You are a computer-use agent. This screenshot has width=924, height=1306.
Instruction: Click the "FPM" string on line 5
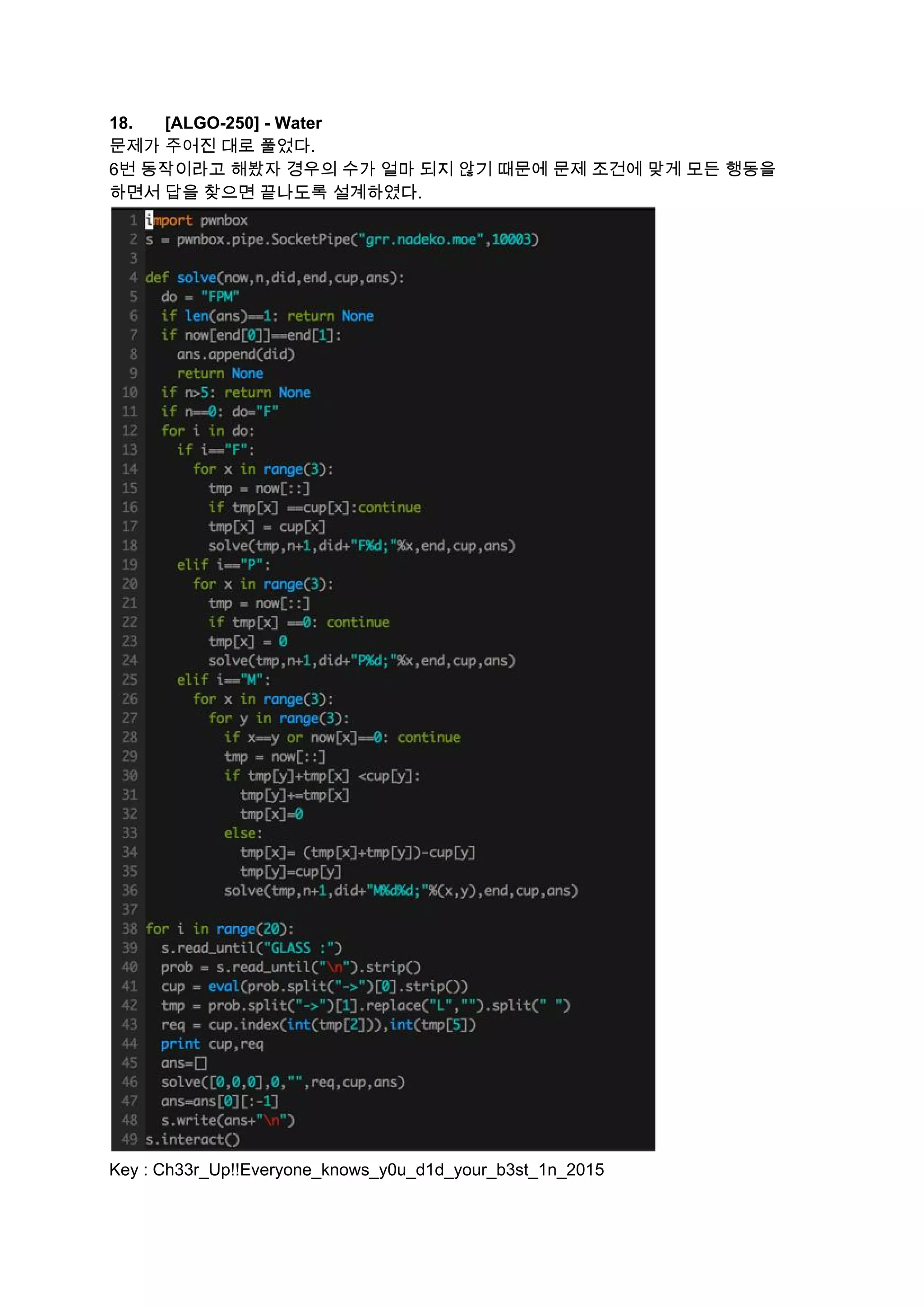220,297
